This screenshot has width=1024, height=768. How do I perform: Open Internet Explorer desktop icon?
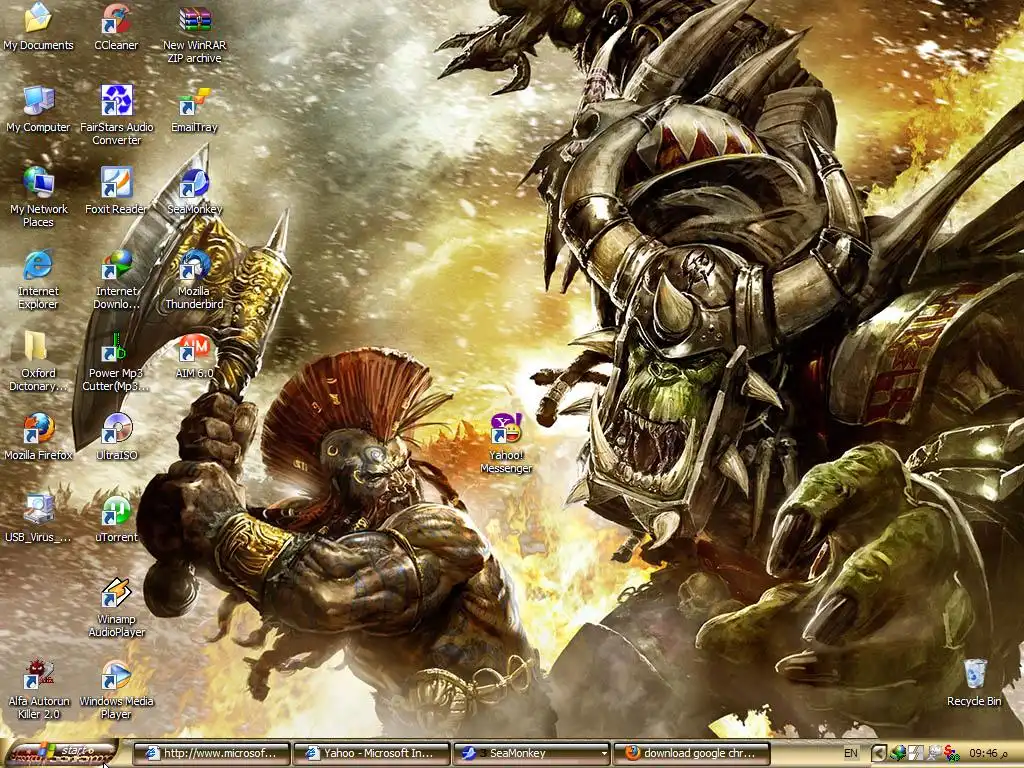click(x=39, y=280)
